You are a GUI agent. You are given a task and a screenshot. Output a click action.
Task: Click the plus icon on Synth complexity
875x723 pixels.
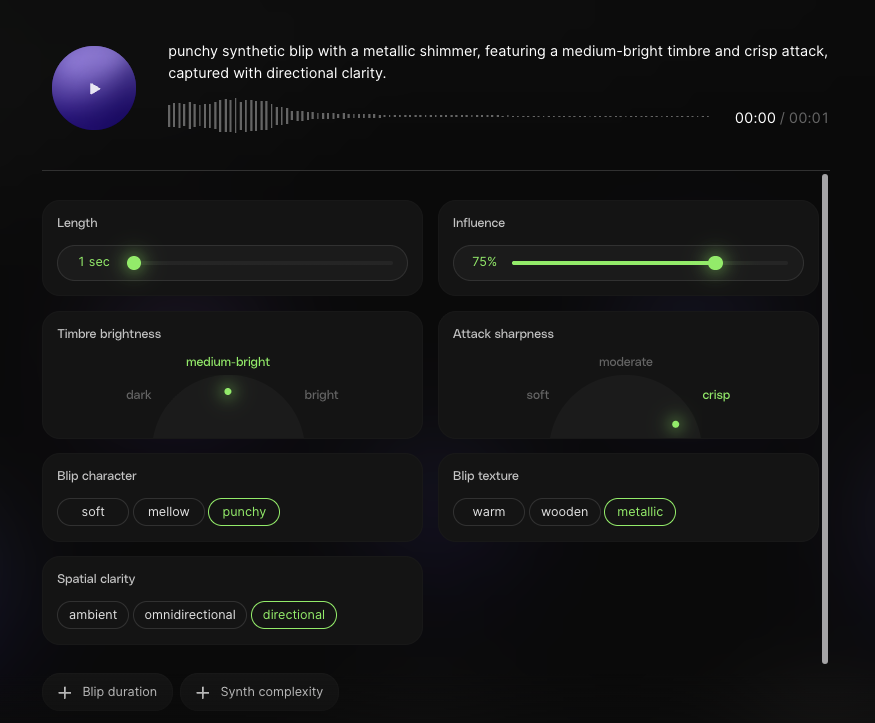203,691
